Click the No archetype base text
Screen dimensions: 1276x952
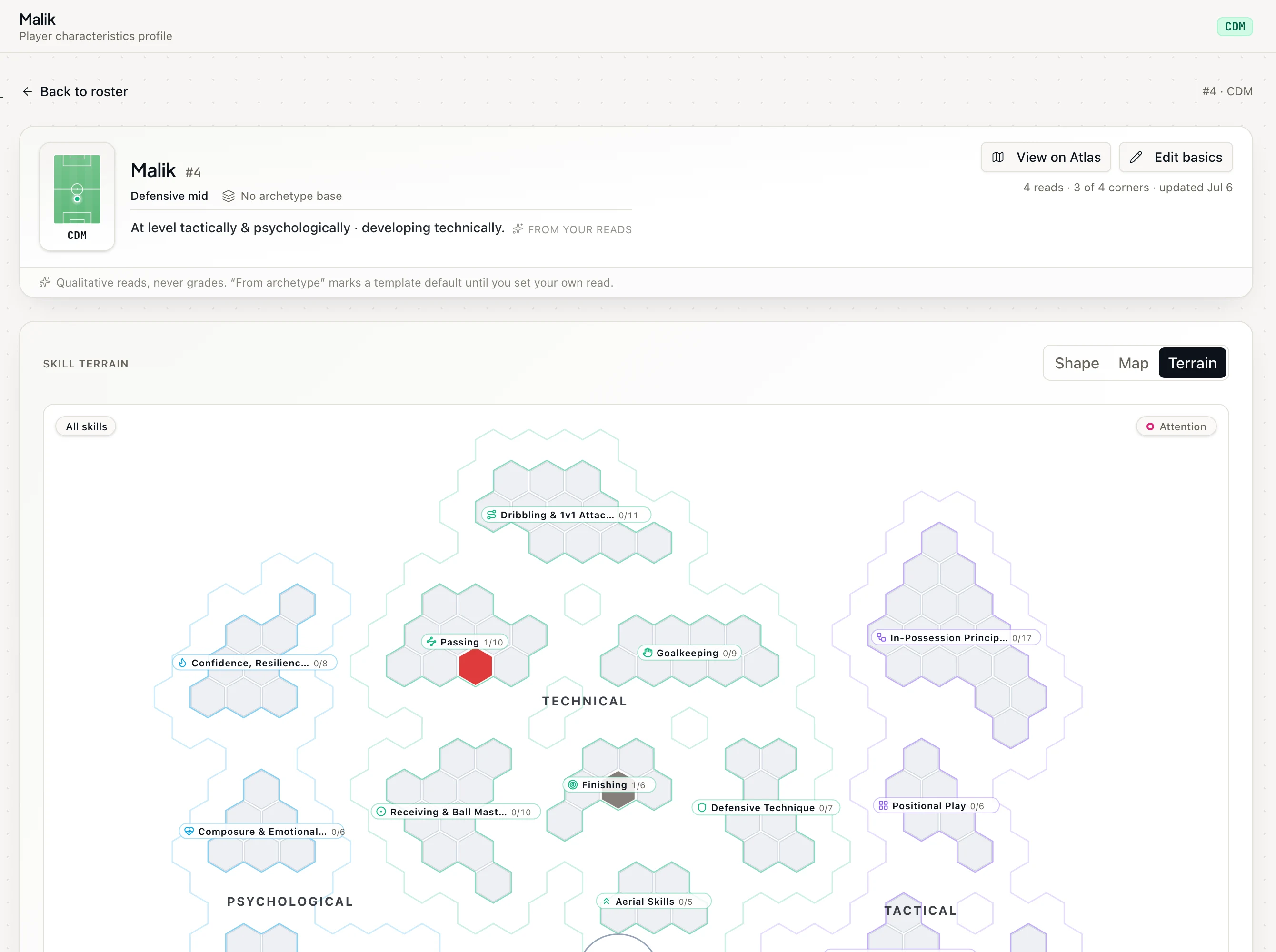click(291, 196)
